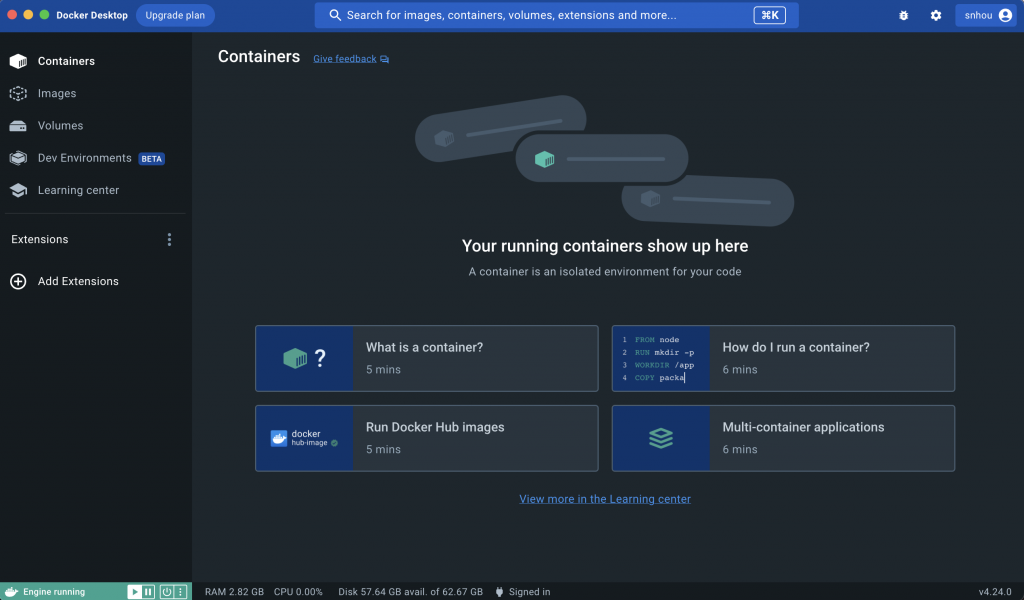Click the RAM 2.82 GB status
This screenshot has width=1024, height=600.
click(234, 592)
